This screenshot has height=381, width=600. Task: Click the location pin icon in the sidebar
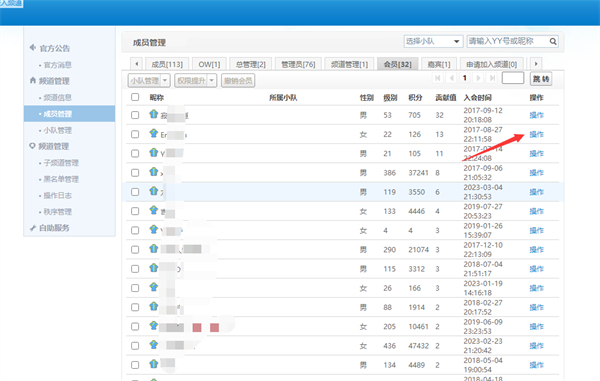click(32, 146)
